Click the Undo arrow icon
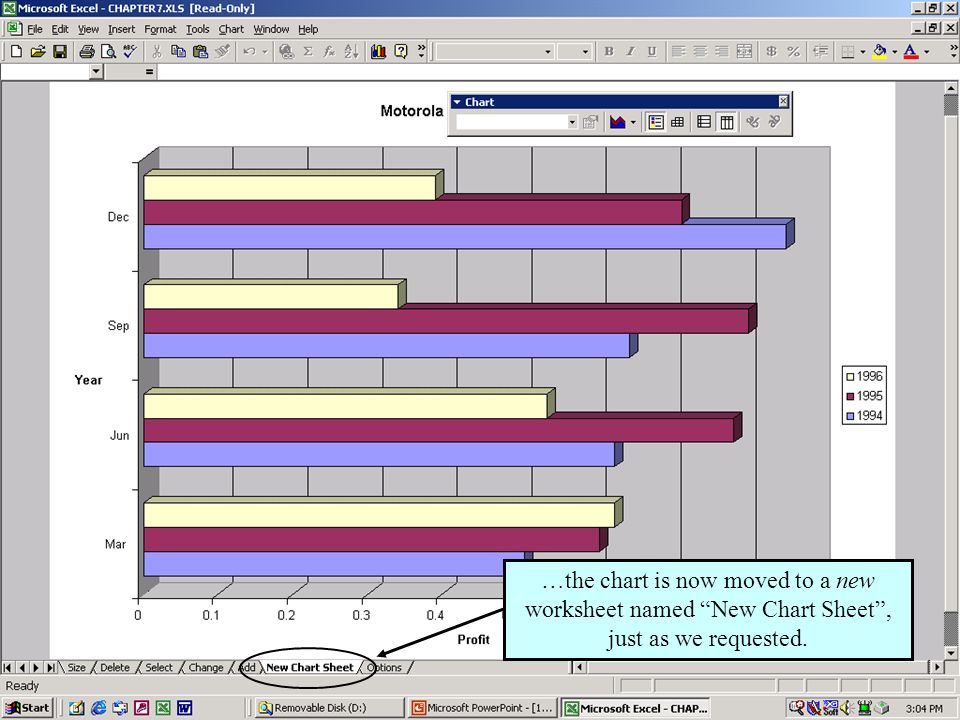Image resolution: width=960 pixels, height=720 pixels. 249,51
